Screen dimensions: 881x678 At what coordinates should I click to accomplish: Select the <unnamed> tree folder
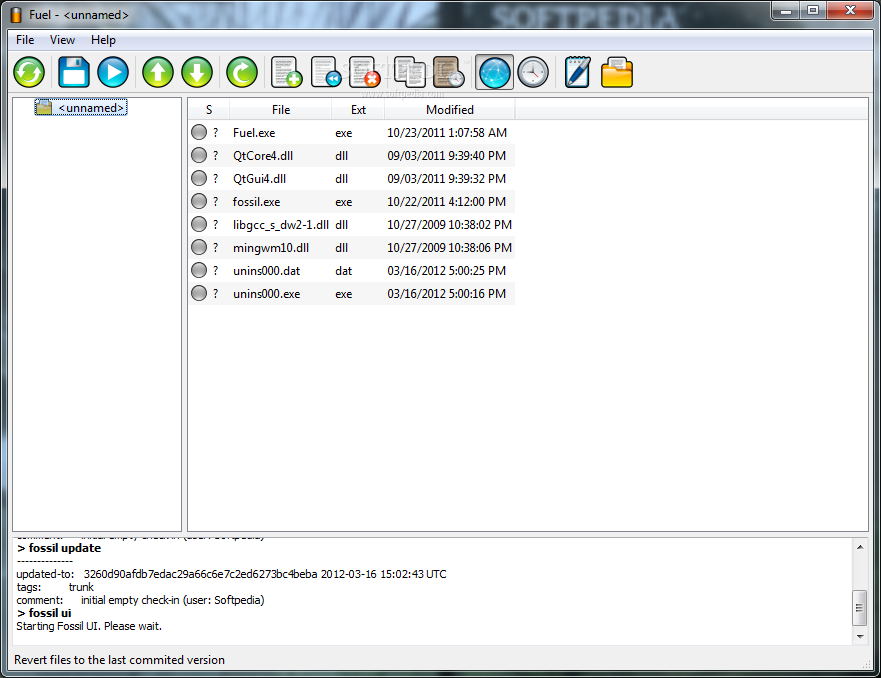point(81,108)
